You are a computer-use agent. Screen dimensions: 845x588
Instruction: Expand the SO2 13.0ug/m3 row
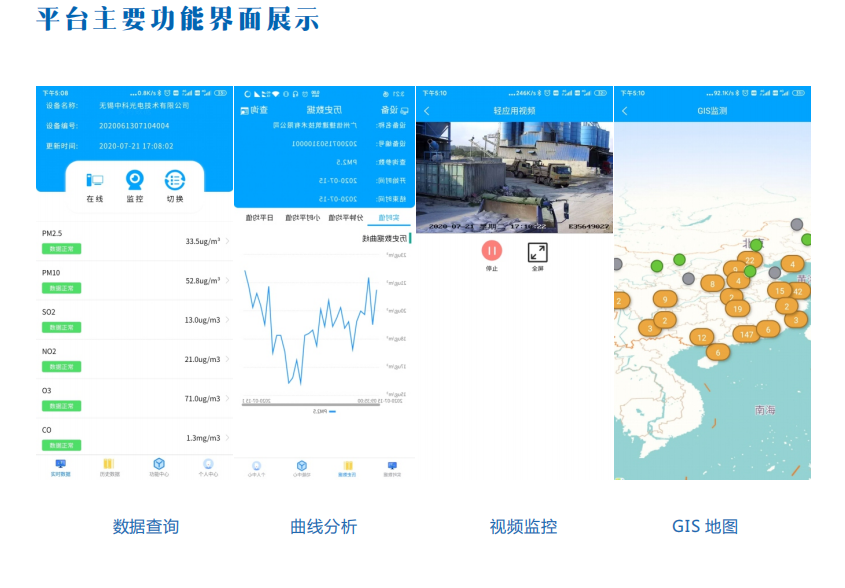pyautogui.click(x=134, y=319)
